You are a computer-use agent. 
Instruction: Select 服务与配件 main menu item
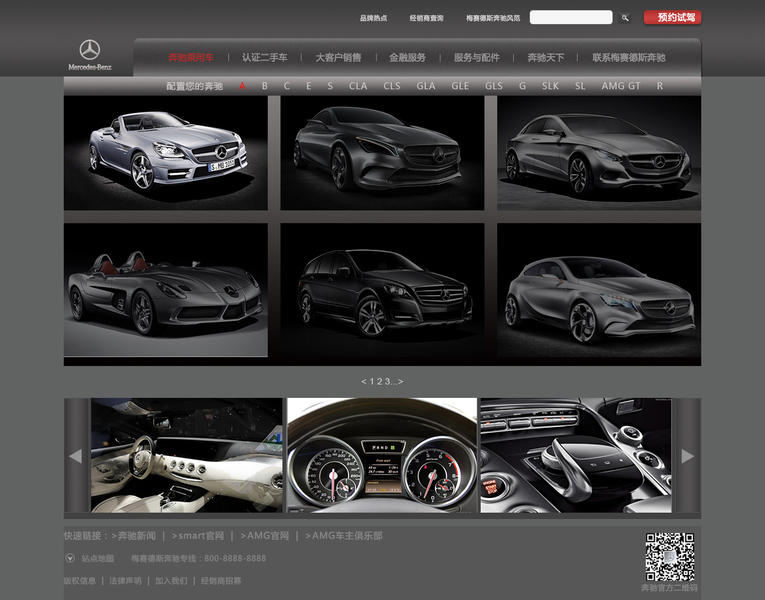pos(477,58)
